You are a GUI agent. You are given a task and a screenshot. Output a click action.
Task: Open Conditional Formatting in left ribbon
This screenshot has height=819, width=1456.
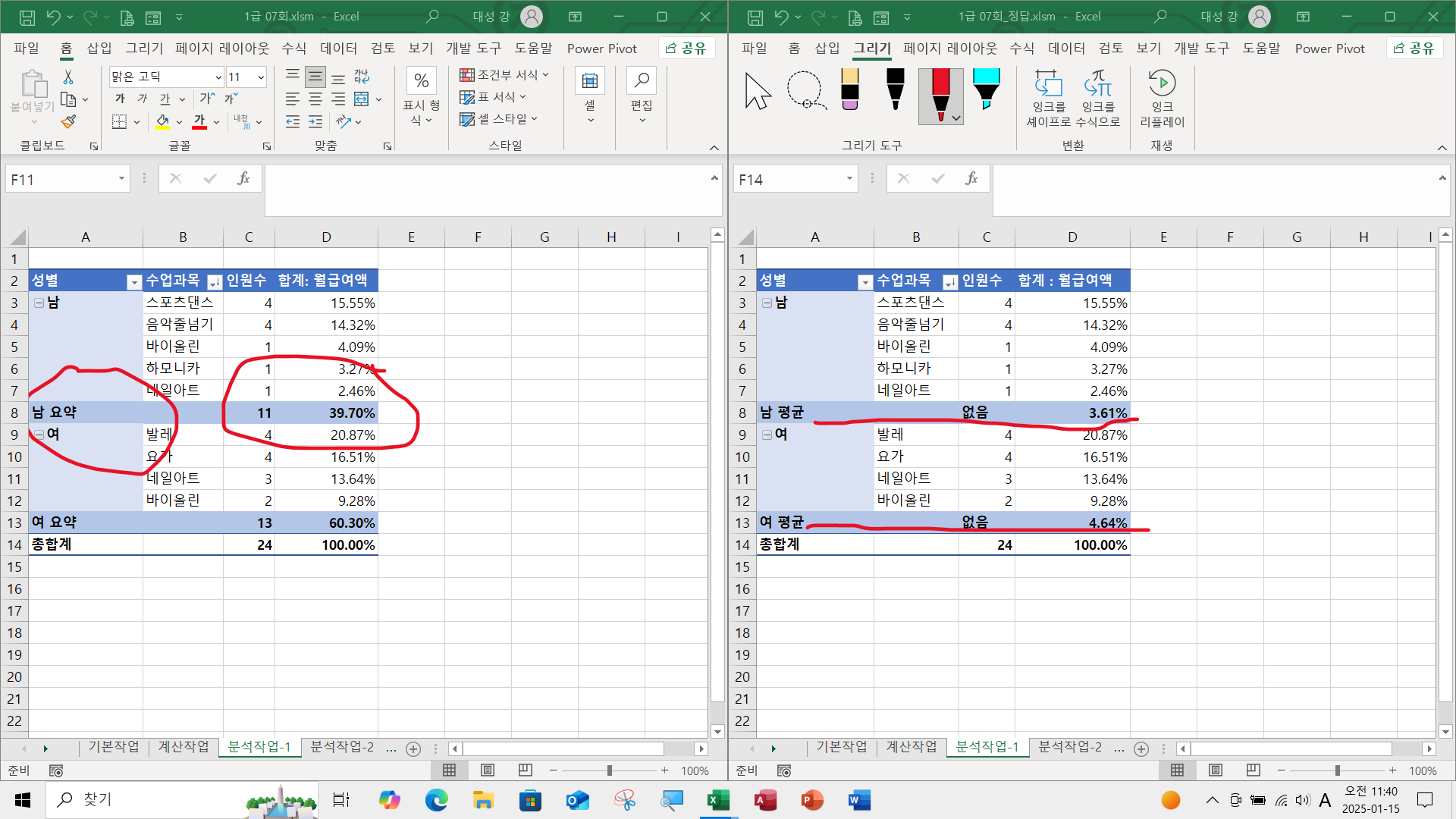point(504,74)
